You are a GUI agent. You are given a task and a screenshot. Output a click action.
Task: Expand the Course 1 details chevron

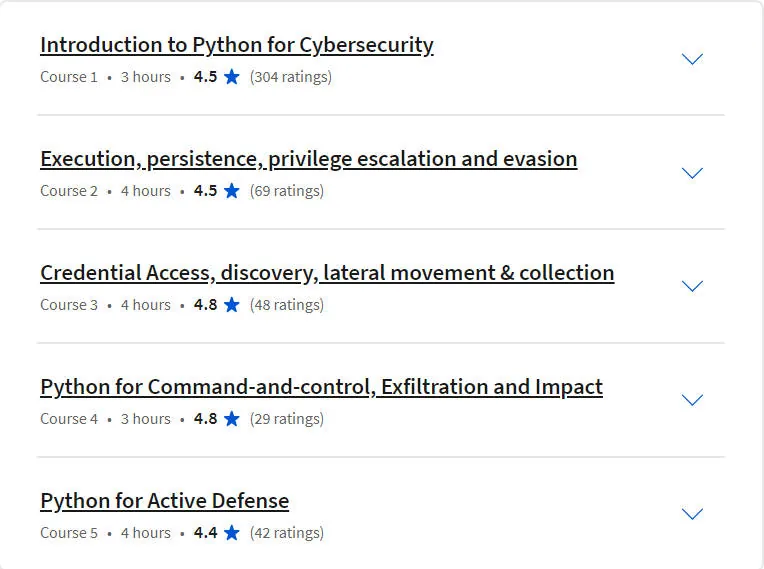click(692, 59)
